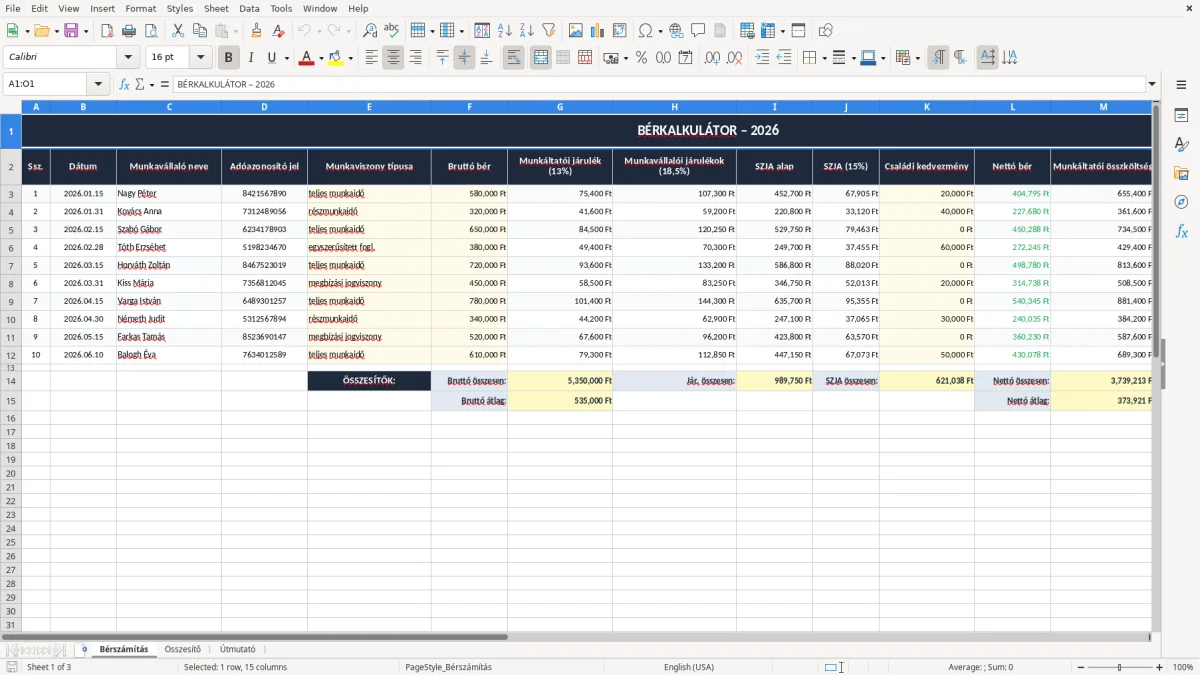This screenshot has width=1200, height=675.
Task: Open Draw Functions shapes icon
Action: point(825,31)
